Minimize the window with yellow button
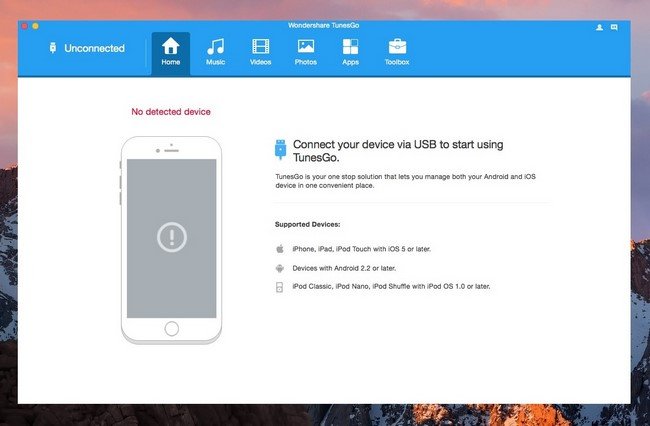The height and width of the screenshot is (426, 650). [x=36, y=26]
